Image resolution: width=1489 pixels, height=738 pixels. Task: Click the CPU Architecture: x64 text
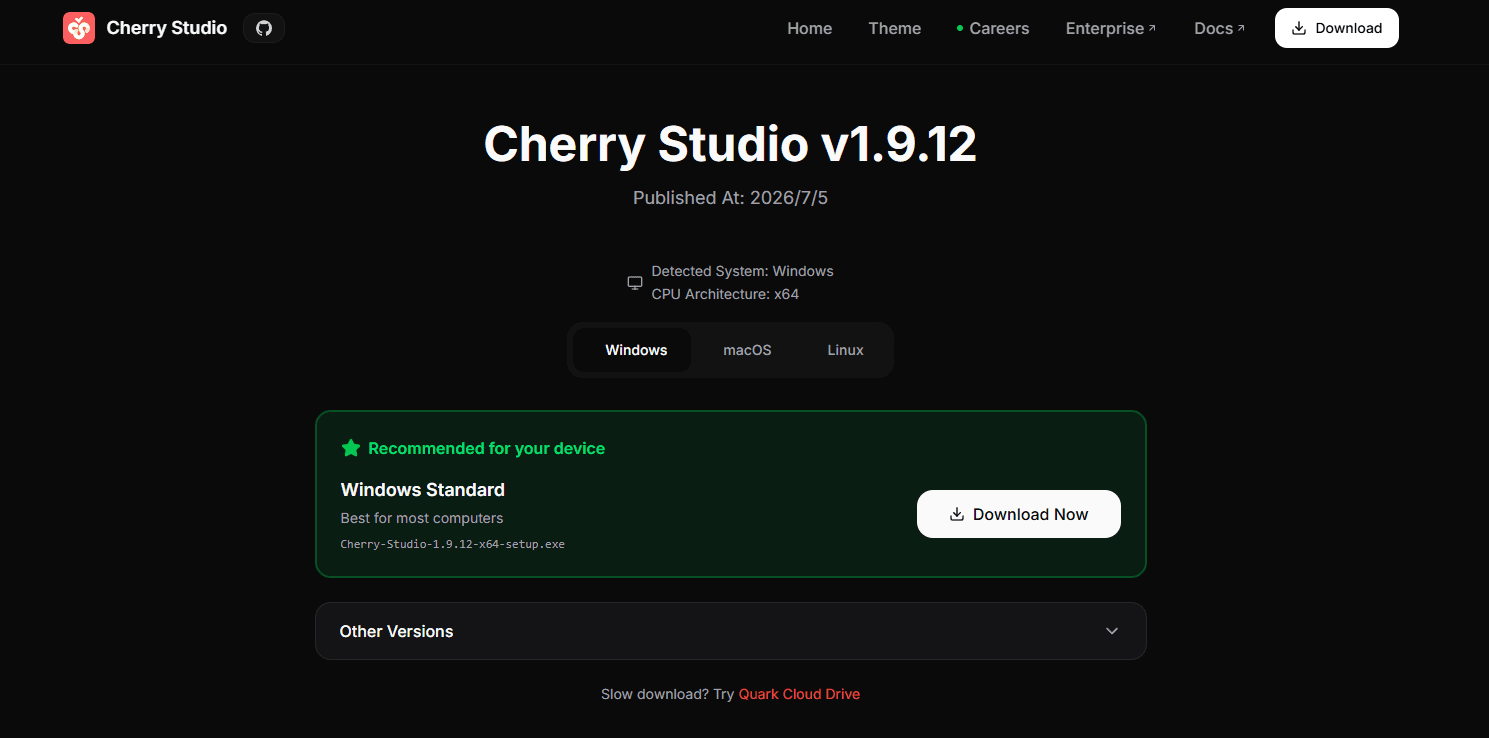pyautogui.click(x=725, y=294)
